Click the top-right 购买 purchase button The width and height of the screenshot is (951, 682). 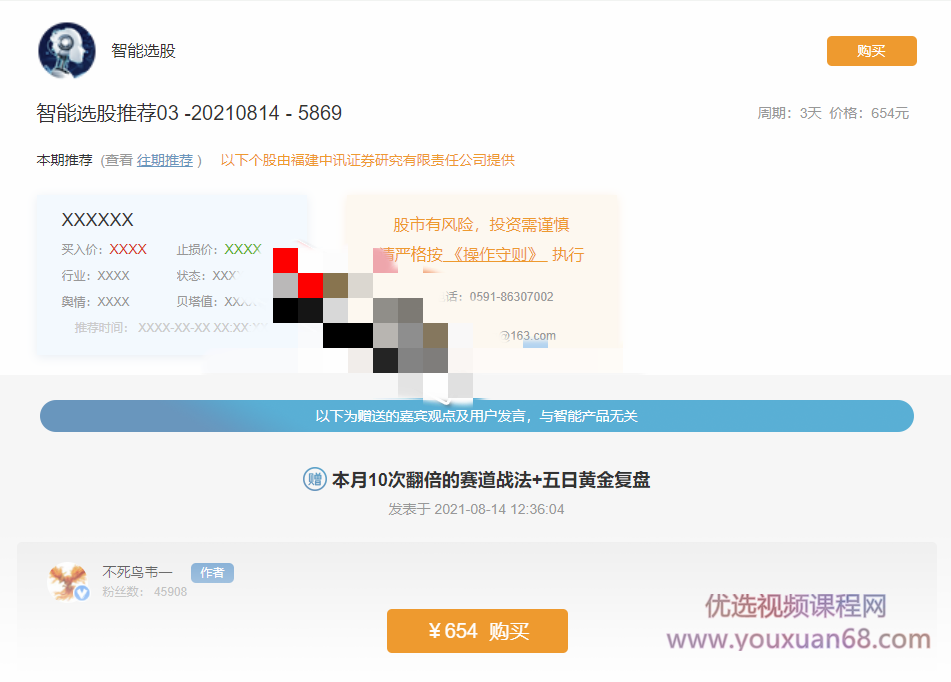pos(871,49)
